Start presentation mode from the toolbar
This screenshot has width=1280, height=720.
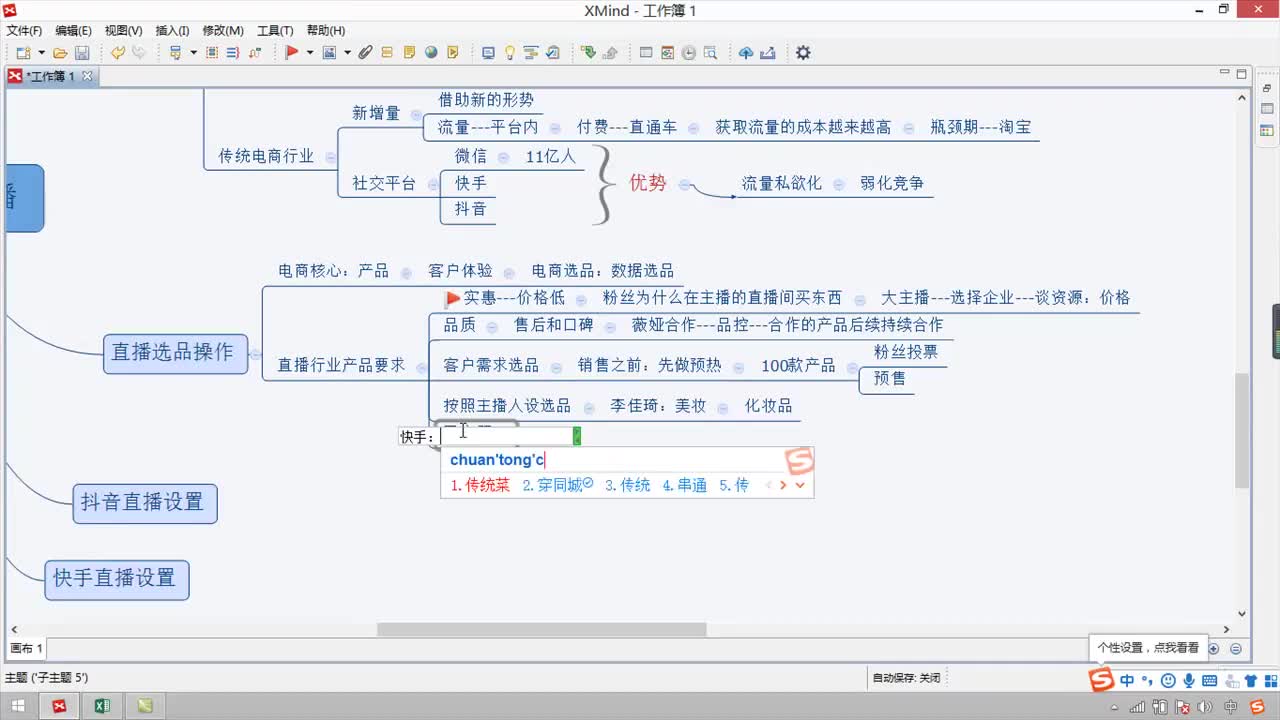(488, 52)
